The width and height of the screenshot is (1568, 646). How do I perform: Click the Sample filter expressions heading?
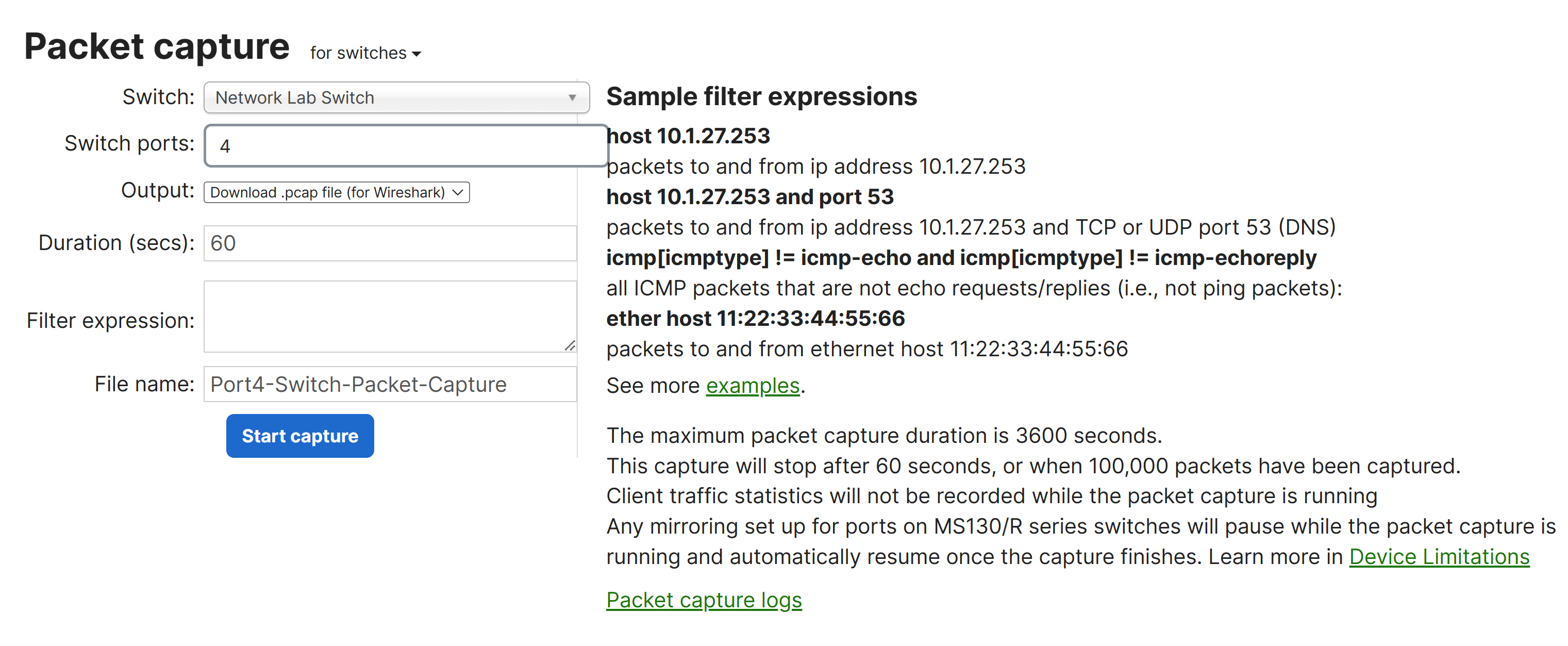761,96
